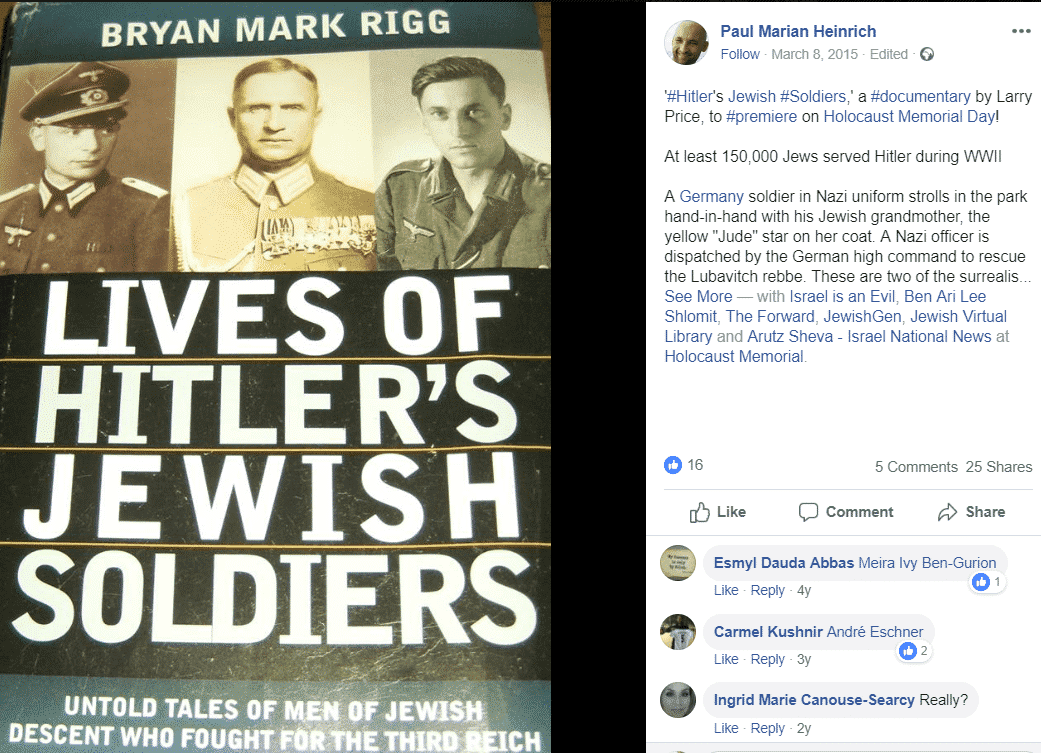
Task: Click the book cover photo
Action: coord(276,376)
